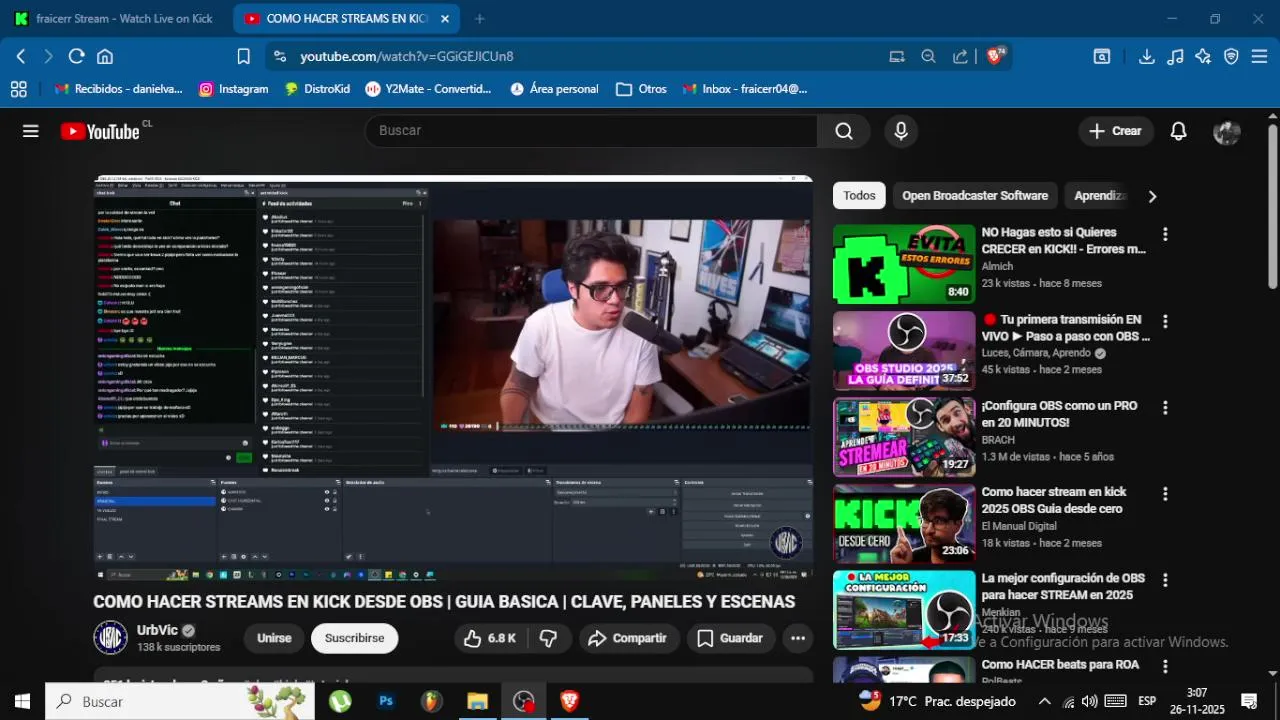Open options for NO Hagas esto video
This screenshot has width=1280, height=720.
[x=1165, y=234]
